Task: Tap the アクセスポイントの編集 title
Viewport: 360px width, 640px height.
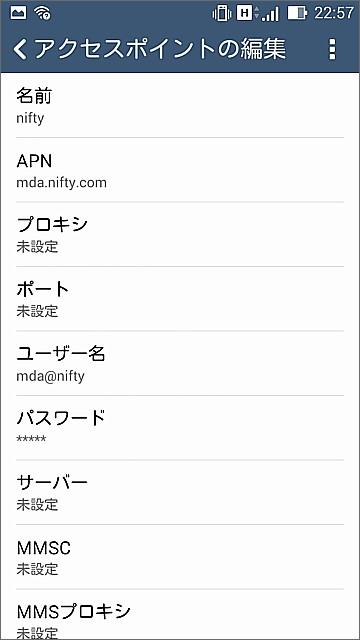Action: click(160, 49)
